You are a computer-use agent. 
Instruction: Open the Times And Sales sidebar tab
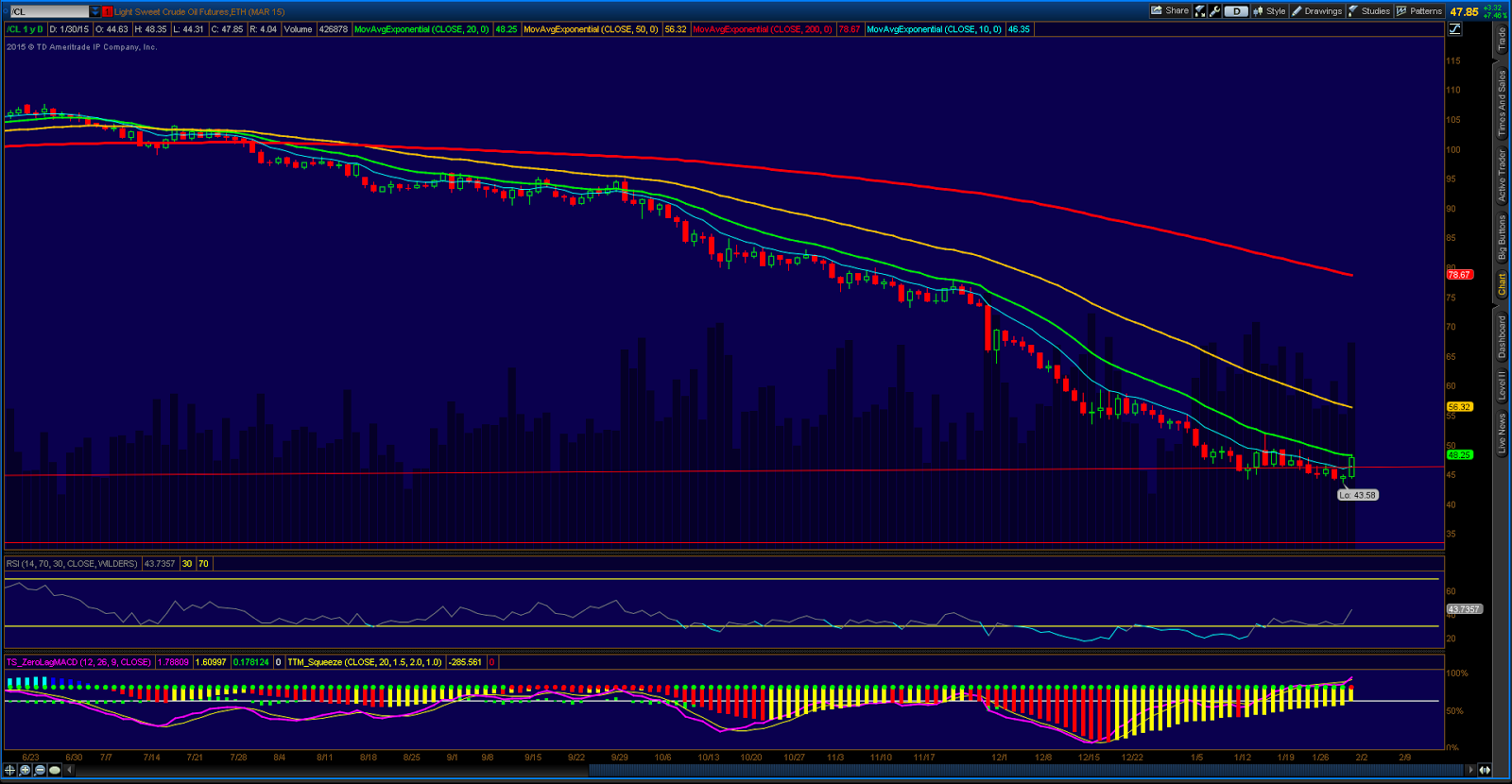[1502, 104]
